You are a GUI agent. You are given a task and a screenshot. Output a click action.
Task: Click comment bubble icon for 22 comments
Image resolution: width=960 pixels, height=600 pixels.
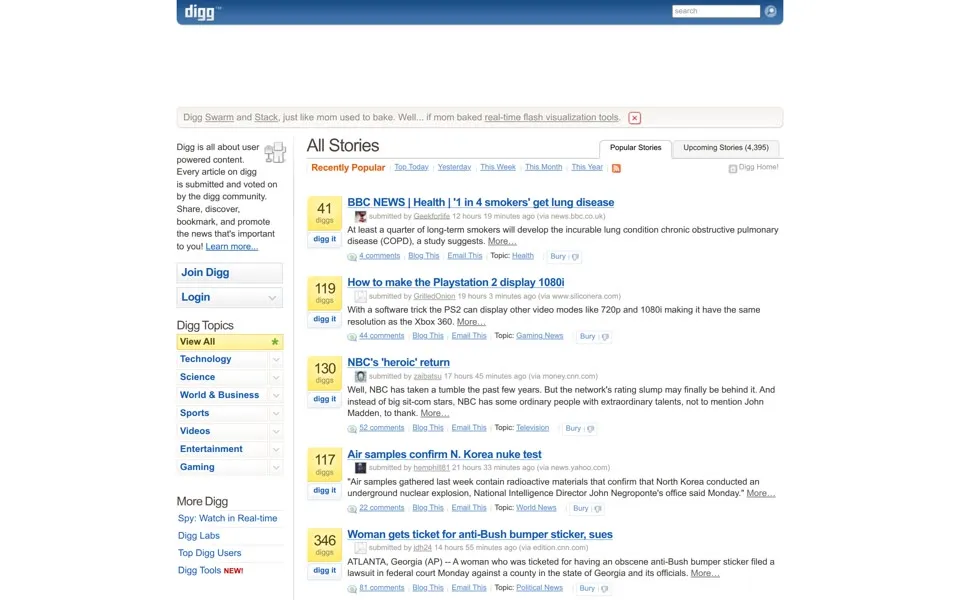[x=352, y=509]
